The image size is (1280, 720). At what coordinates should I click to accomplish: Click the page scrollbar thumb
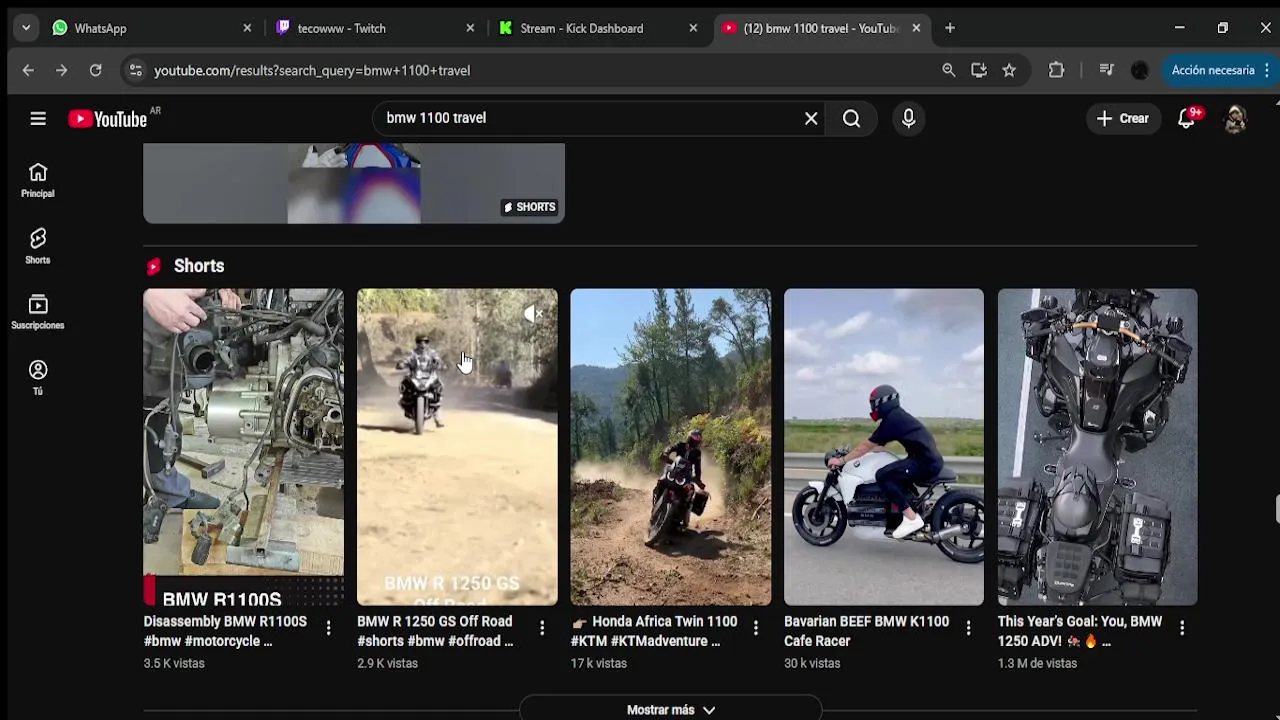[x=1277, y=508]
